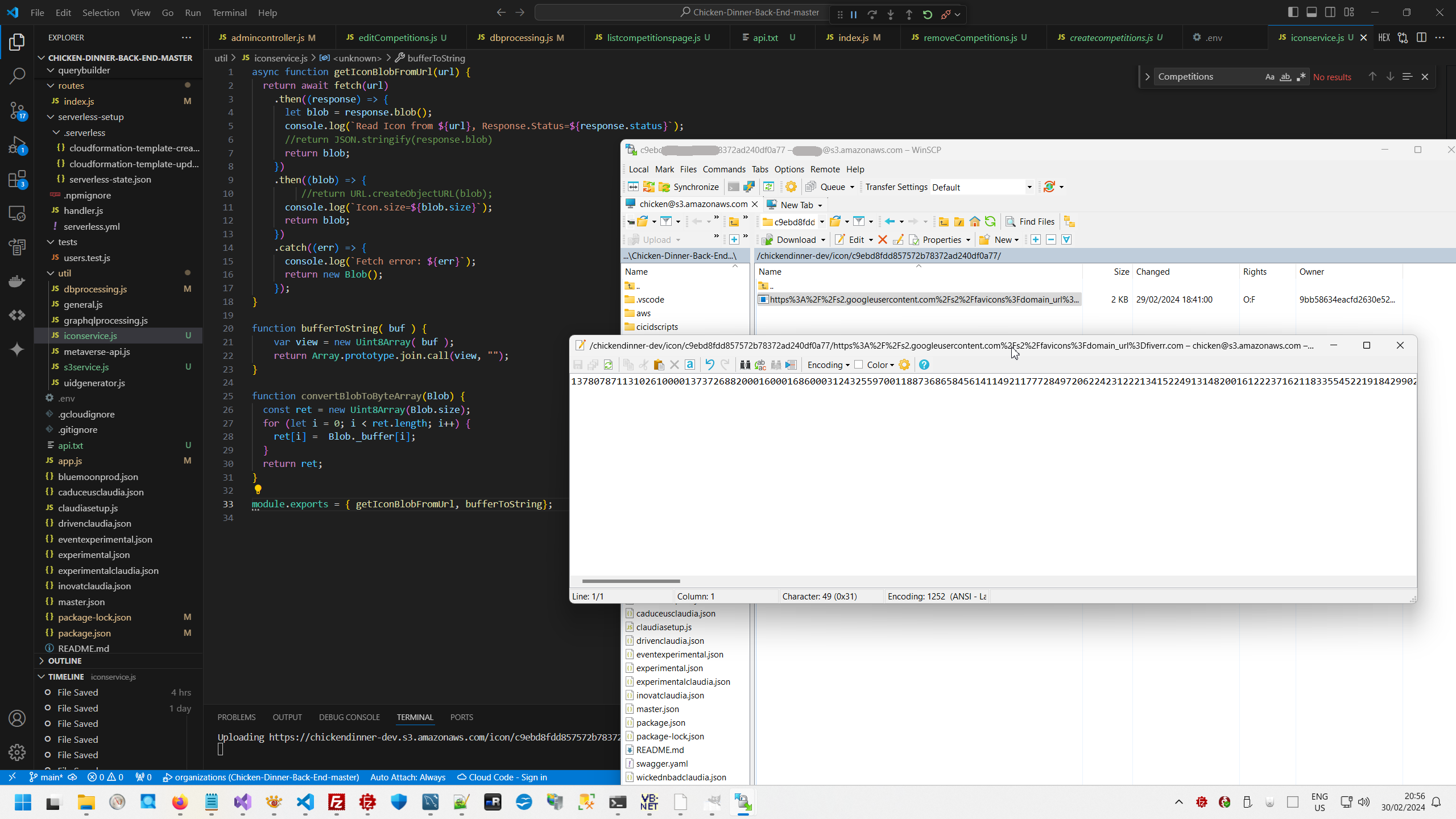
Task: Click Cloud Code - Sign in status item
Action: 502,777
